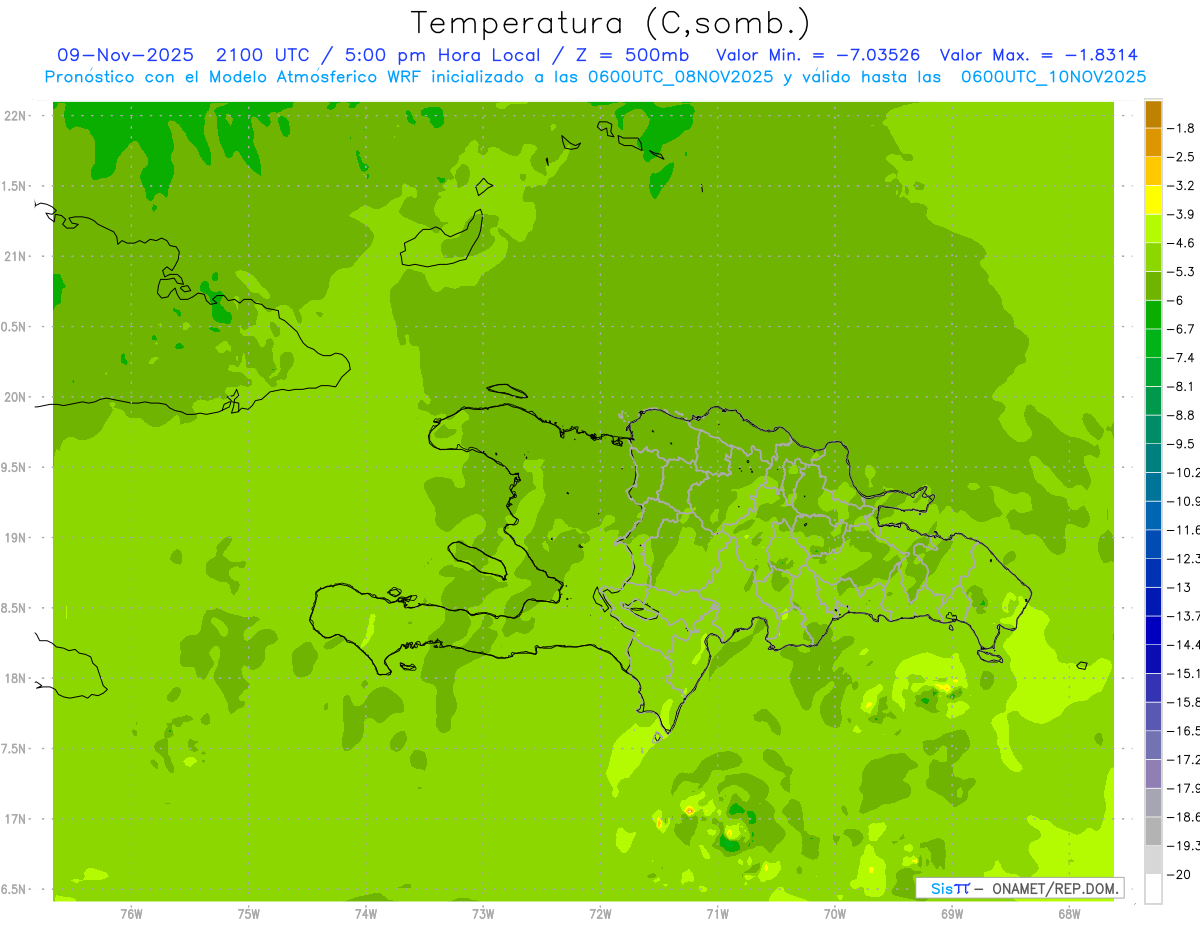Click the "72W" longitude label
The height and width of the screenshot is (927, 1200).
(x=600, y=913)
